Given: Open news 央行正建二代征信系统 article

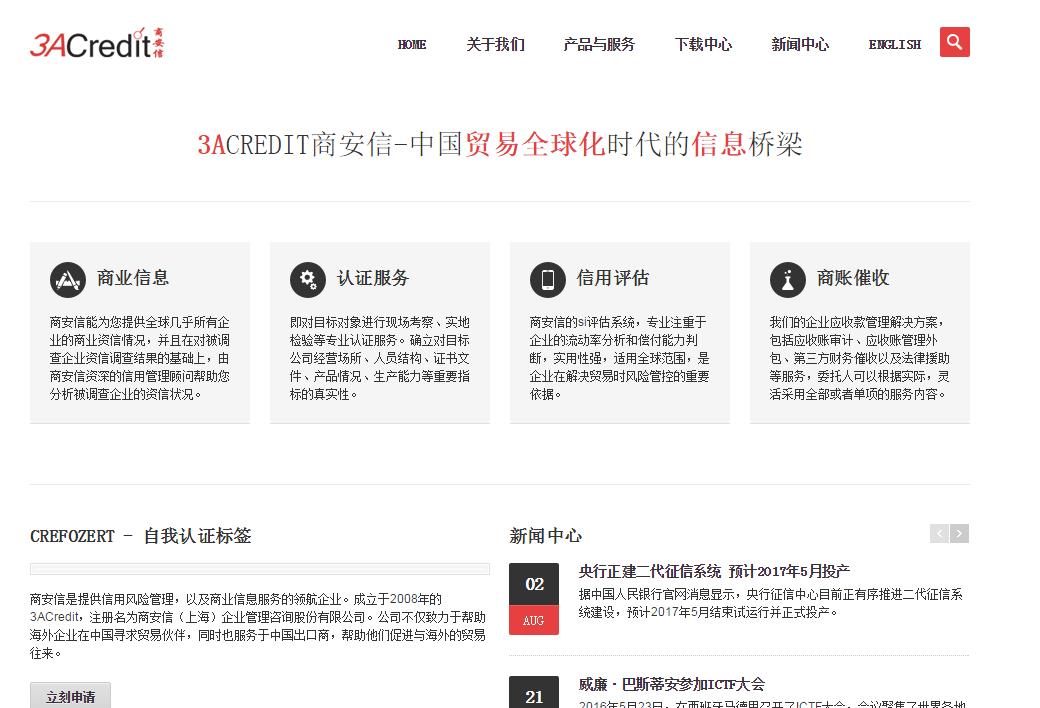Looking at the screenshot, I should 714,571.
